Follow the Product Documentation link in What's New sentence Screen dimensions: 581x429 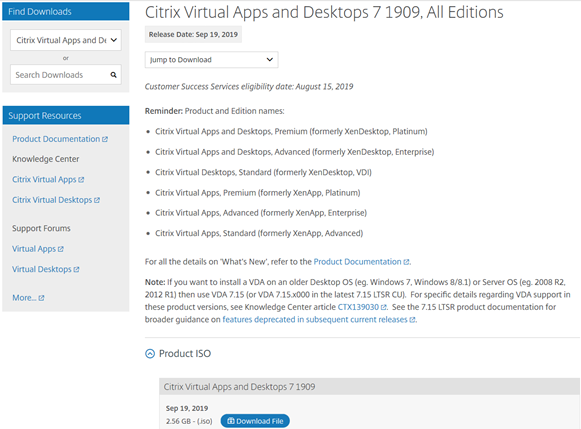[361, 262]
